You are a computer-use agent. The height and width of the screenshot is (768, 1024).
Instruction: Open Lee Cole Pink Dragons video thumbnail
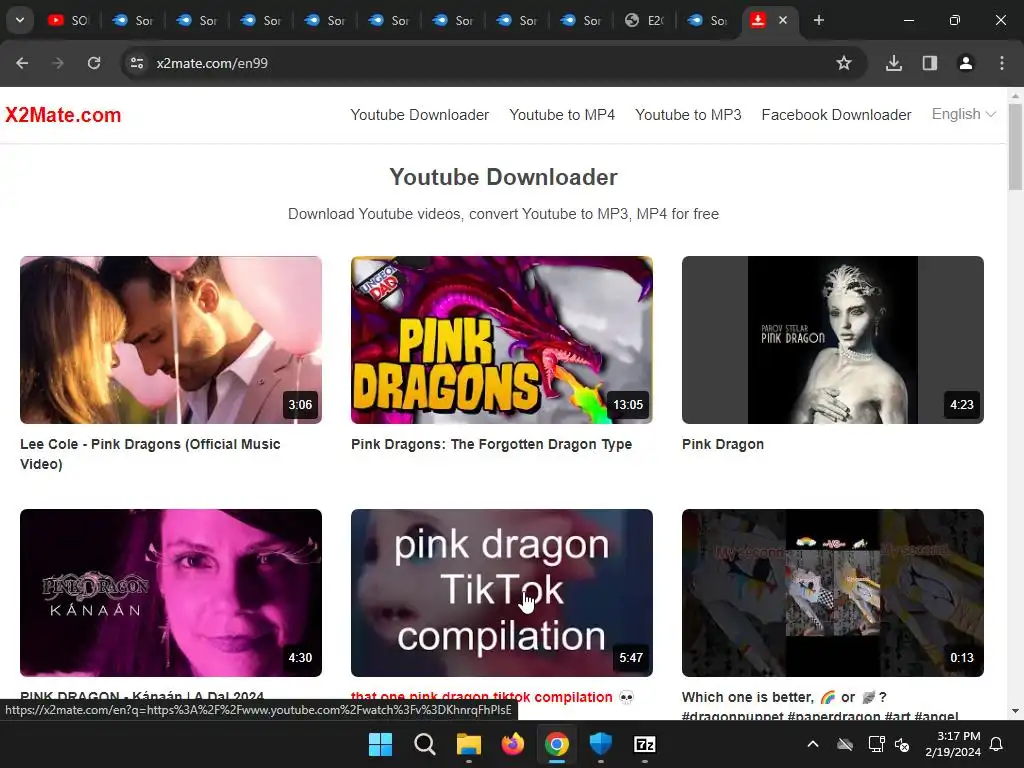pyautogui.click(x=171, y=340)
